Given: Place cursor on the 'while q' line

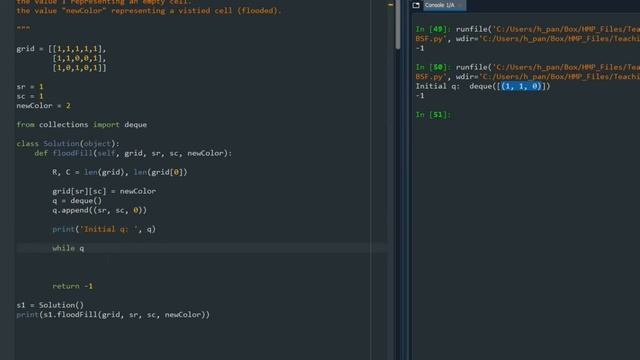Looking at the screenshot, I should point(68,248).
